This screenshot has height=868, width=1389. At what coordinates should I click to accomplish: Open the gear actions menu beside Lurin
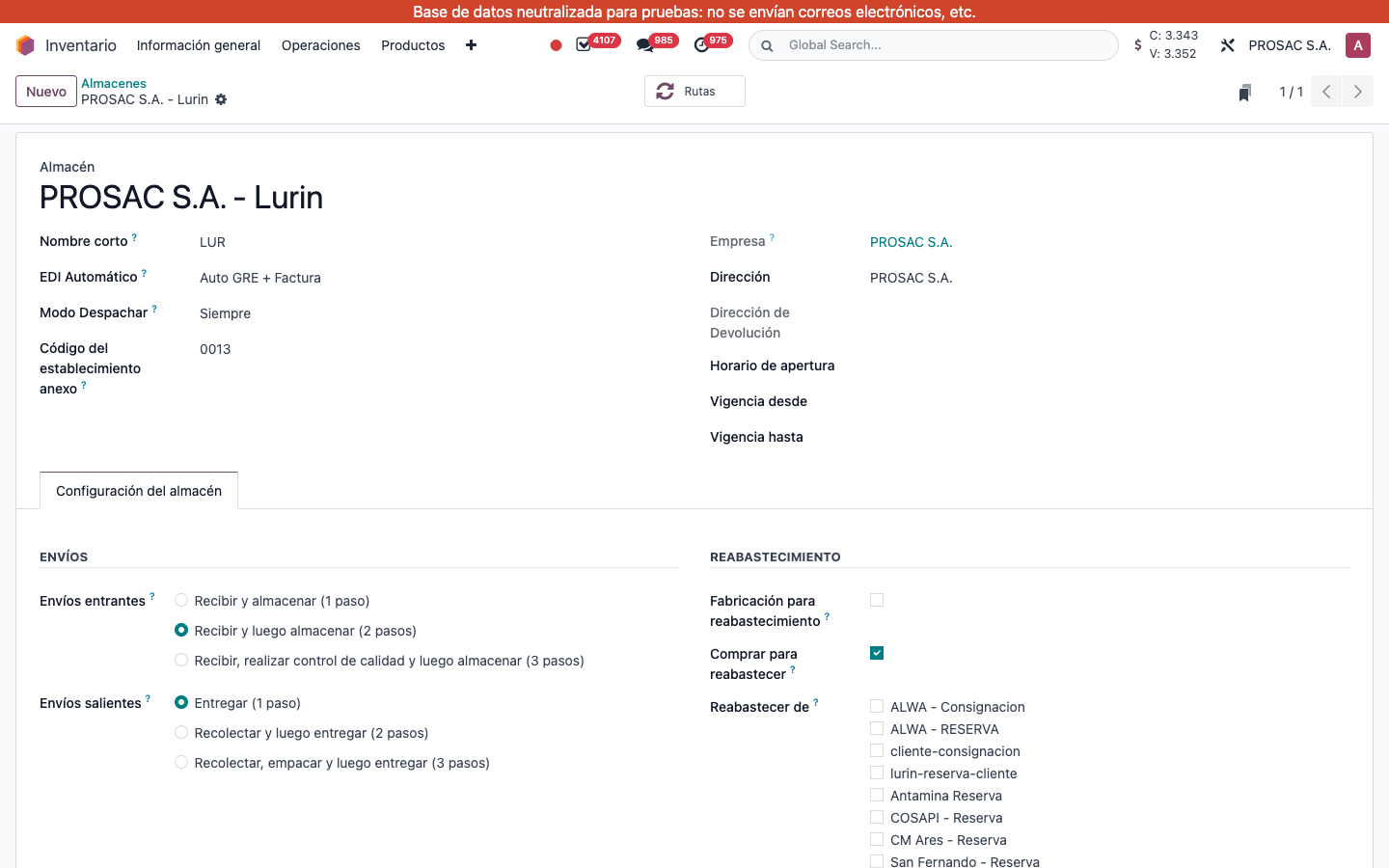(221, 99)
